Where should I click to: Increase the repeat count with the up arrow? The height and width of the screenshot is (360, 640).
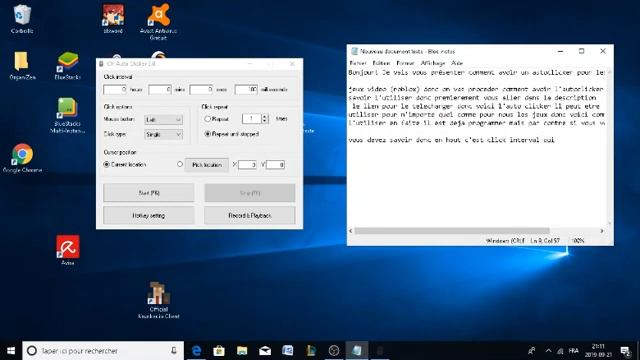pos(264,116)
